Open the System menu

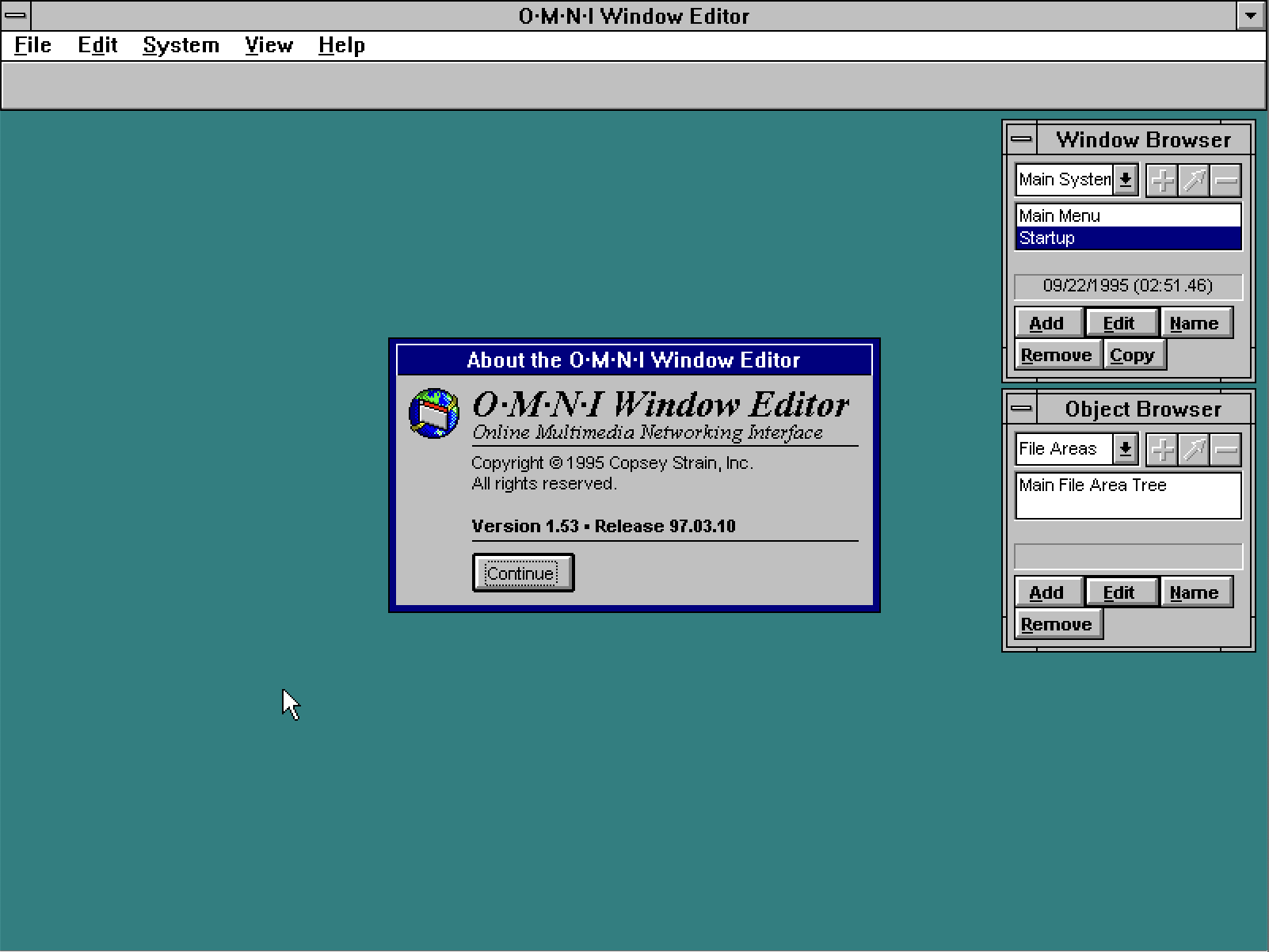click(x=181, y=46)
